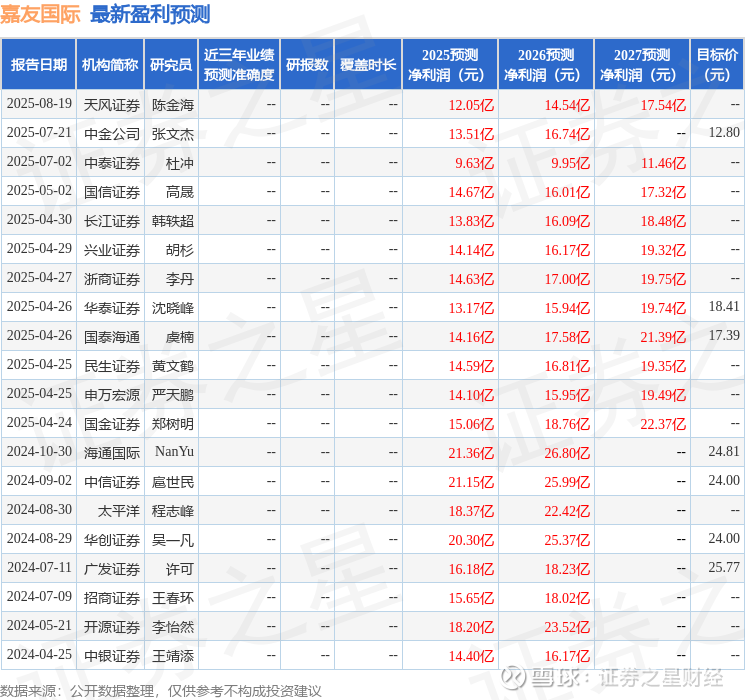Viewport: 745px width, 700px height.
Task: Click target price 25.77
Action: coord(724,567)
